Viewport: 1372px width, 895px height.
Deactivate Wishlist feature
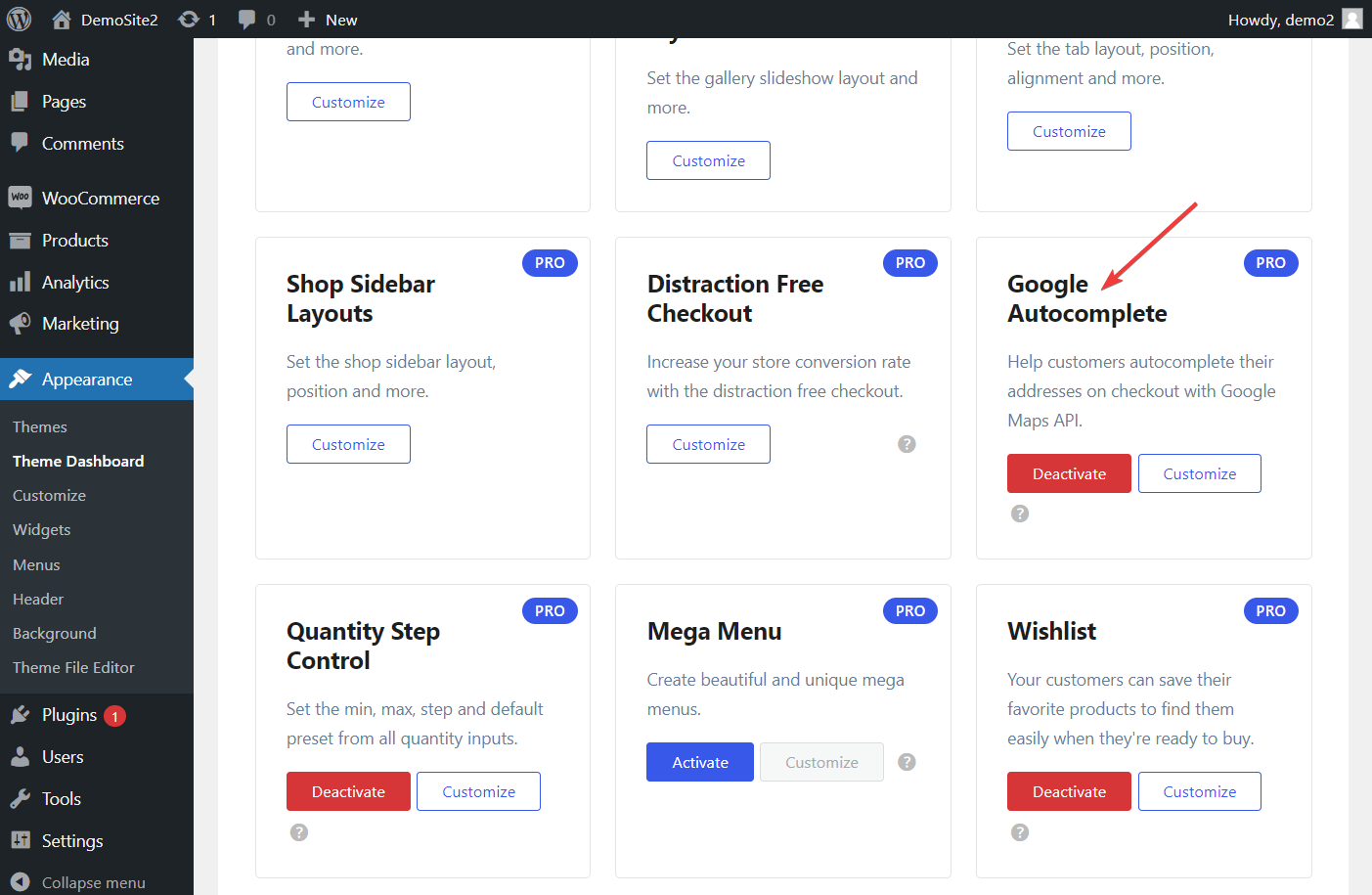coord(1069,791)
